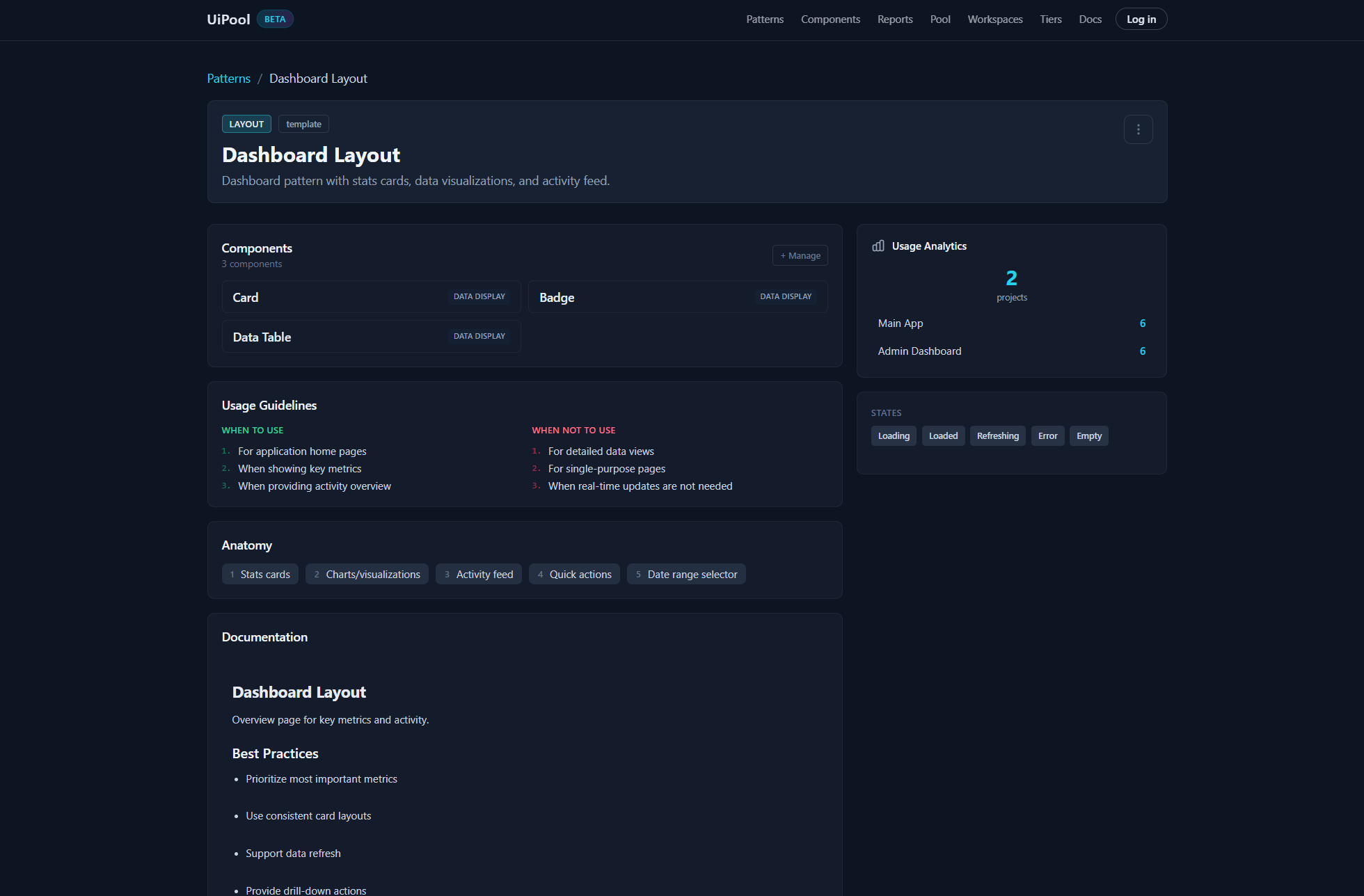
Task: Click the + Manage button
Action: coord(800,255)
